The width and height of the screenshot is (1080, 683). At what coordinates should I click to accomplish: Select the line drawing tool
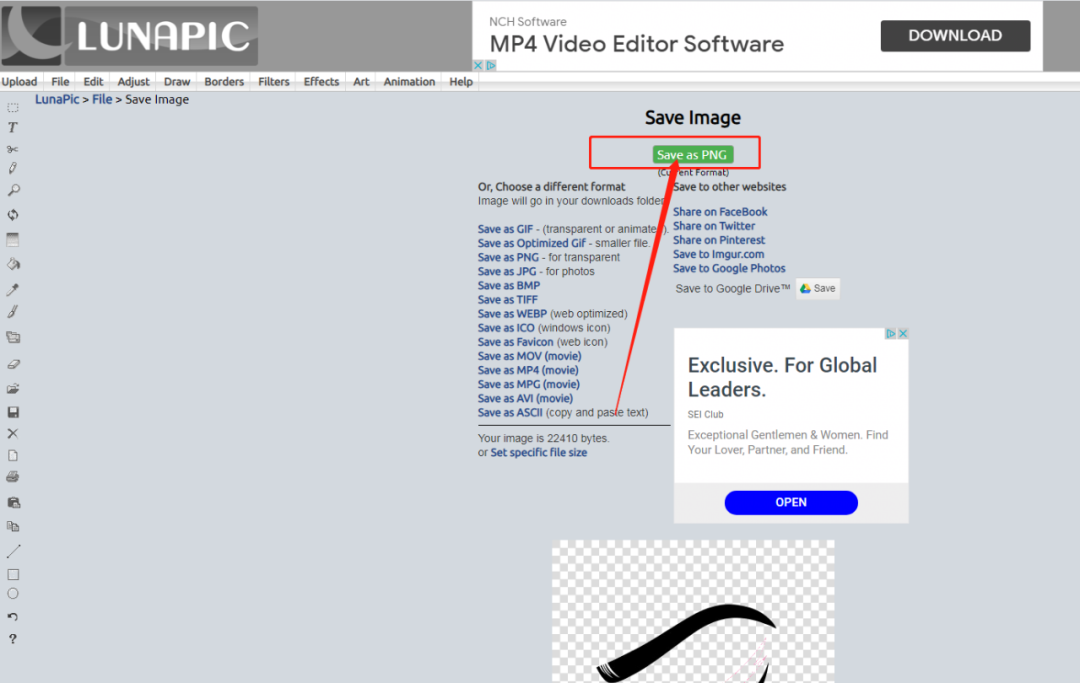pyautogui.click(x=12, y=551)
